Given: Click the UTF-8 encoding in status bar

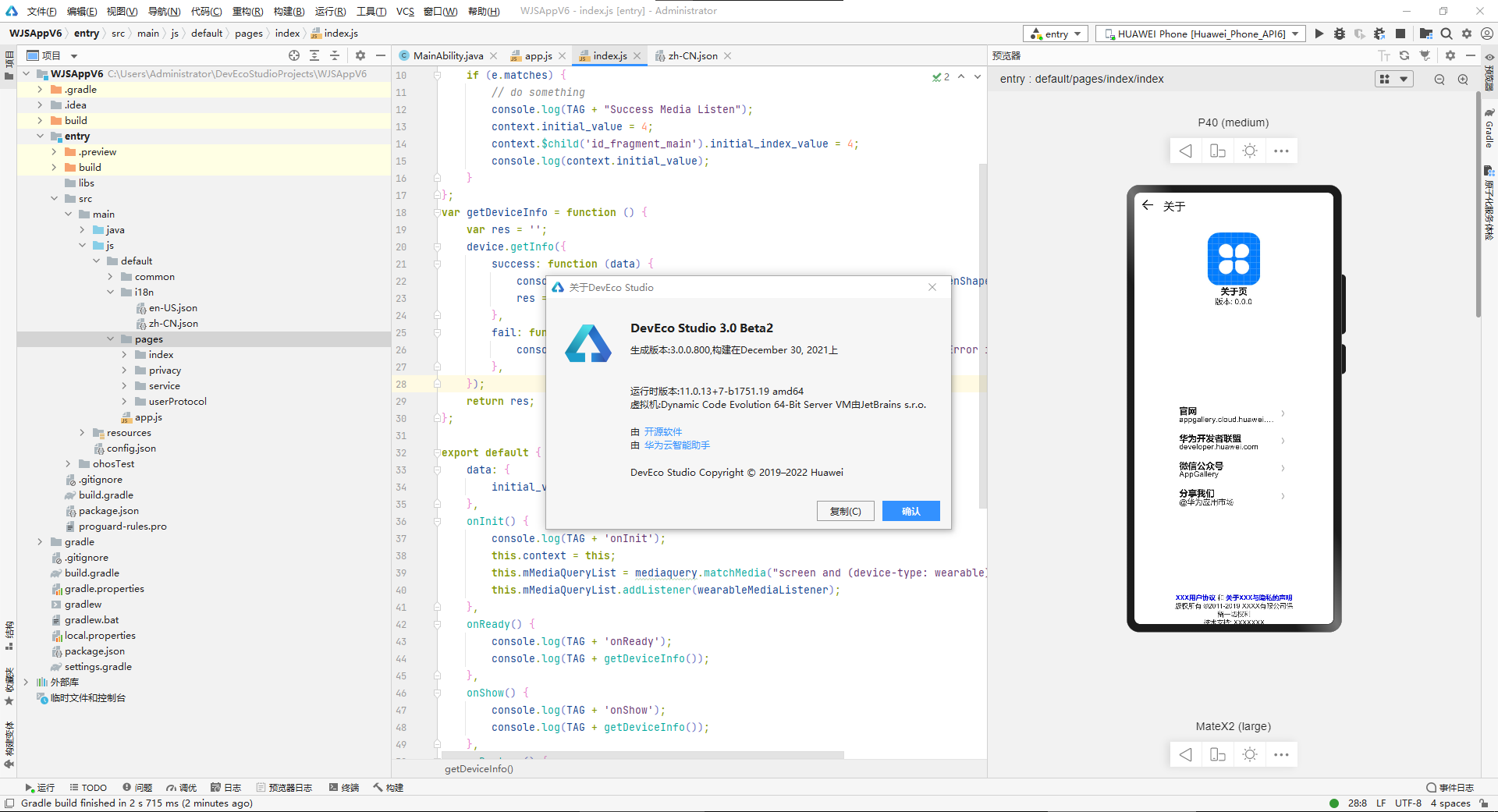Looking at the screenshot, I should (1407, 803).
